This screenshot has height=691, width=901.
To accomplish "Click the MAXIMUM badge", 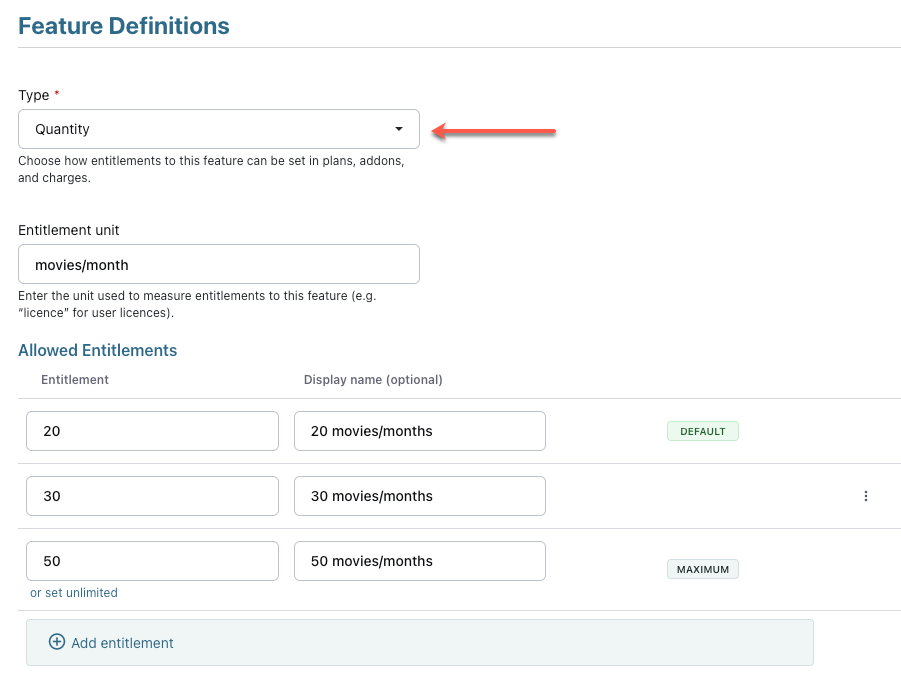I will pyautogui.click(x=702, y=569).
